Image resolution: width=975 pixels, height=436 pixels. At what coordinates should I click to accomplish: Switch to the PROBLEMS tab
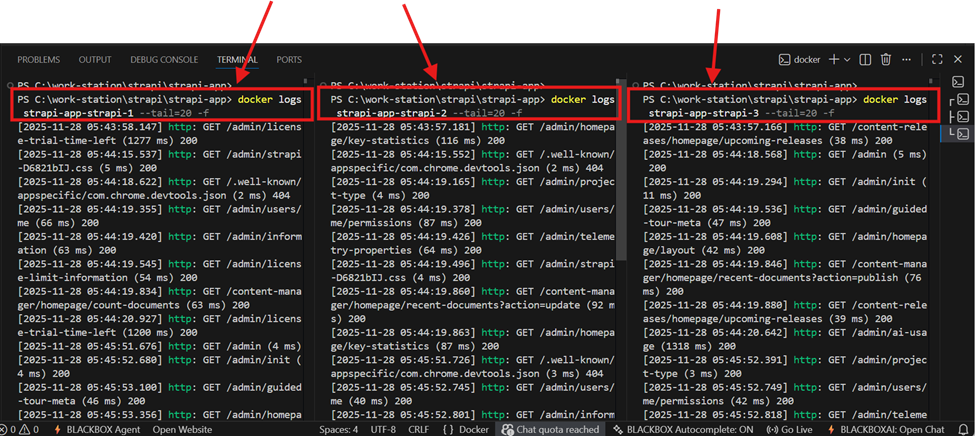pos(38,60)
